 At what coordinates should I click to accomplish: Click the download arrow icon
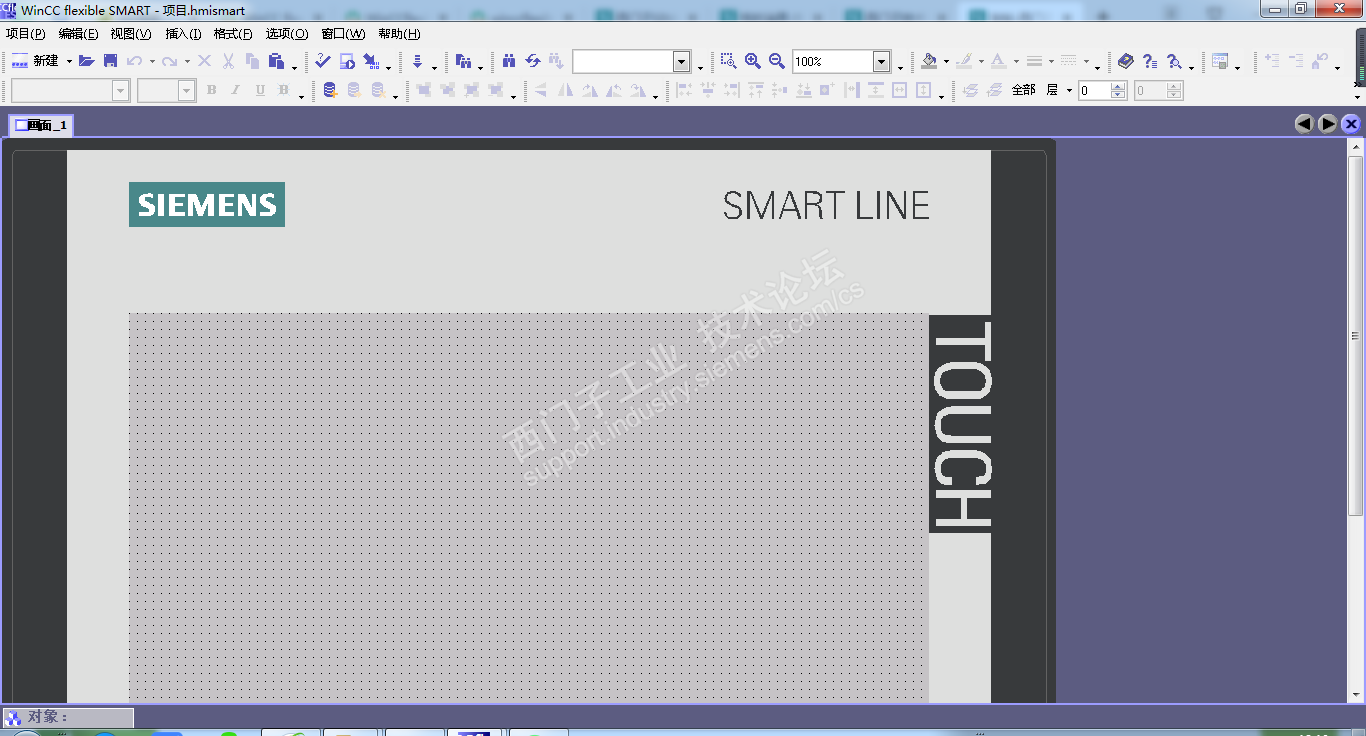click(418, 61)
